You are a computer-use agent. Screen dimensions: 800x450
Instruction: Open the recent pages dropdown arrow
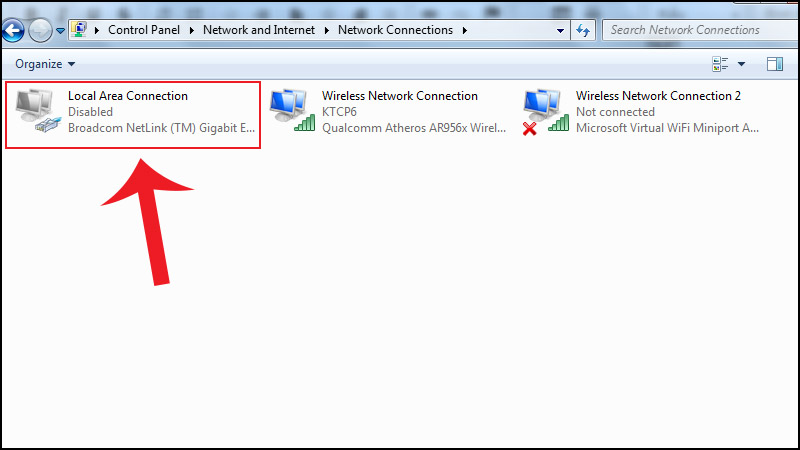(61, 31)
